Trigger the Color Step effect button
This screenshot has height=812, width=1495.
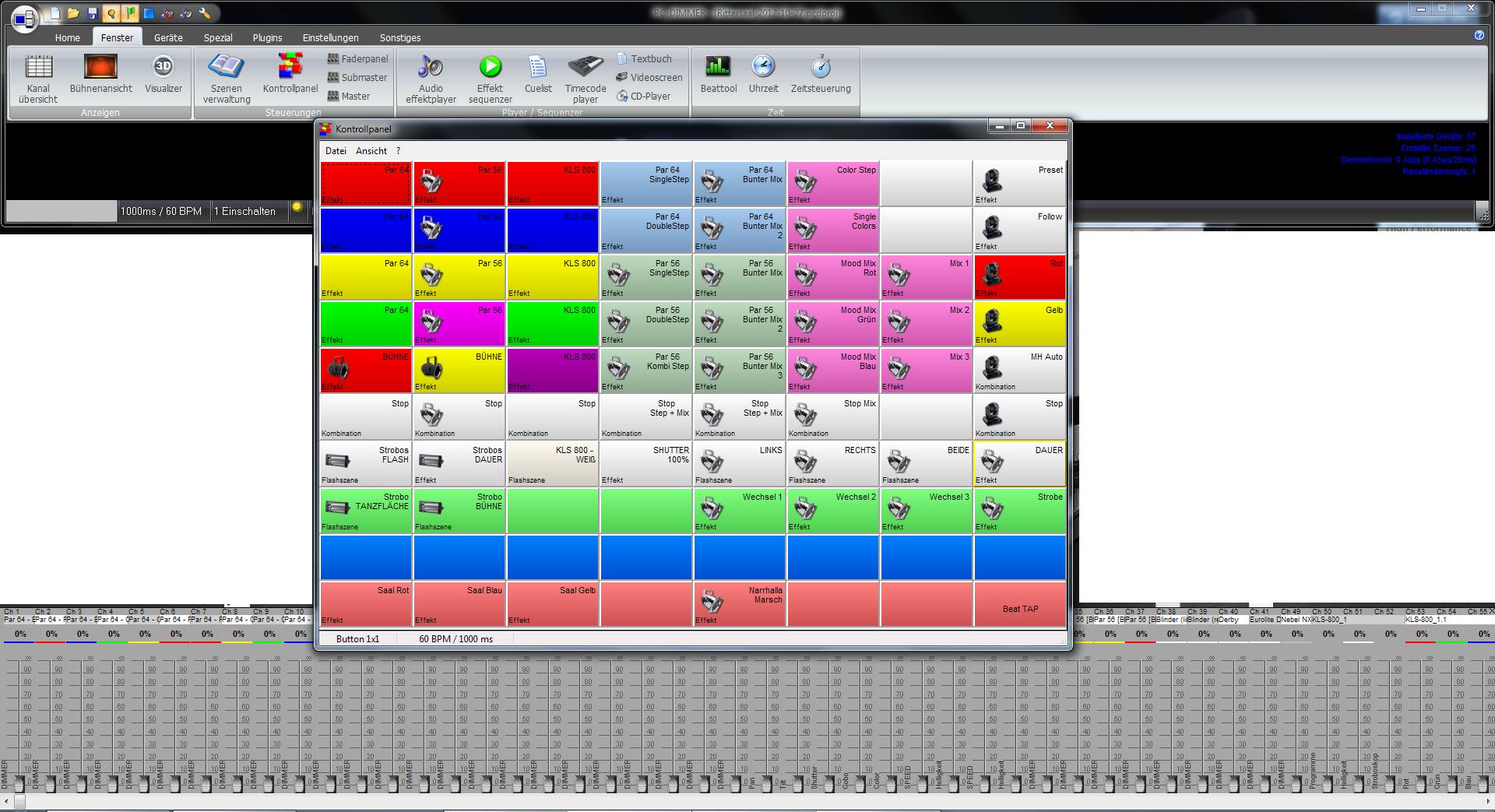tap(832, 183)
